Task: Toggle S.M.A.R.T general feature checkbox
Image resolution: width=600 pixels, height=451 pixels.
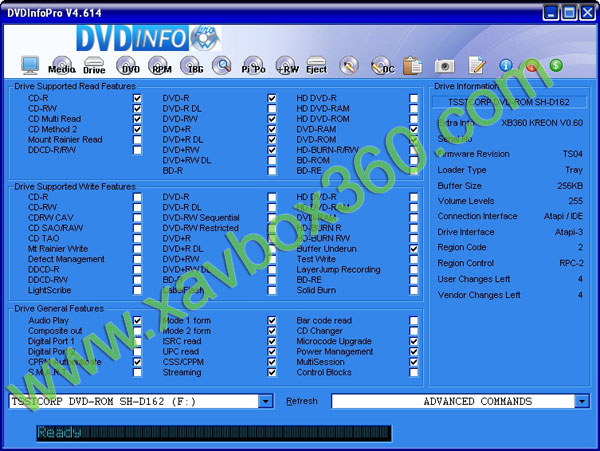Action: pos(137,372)
